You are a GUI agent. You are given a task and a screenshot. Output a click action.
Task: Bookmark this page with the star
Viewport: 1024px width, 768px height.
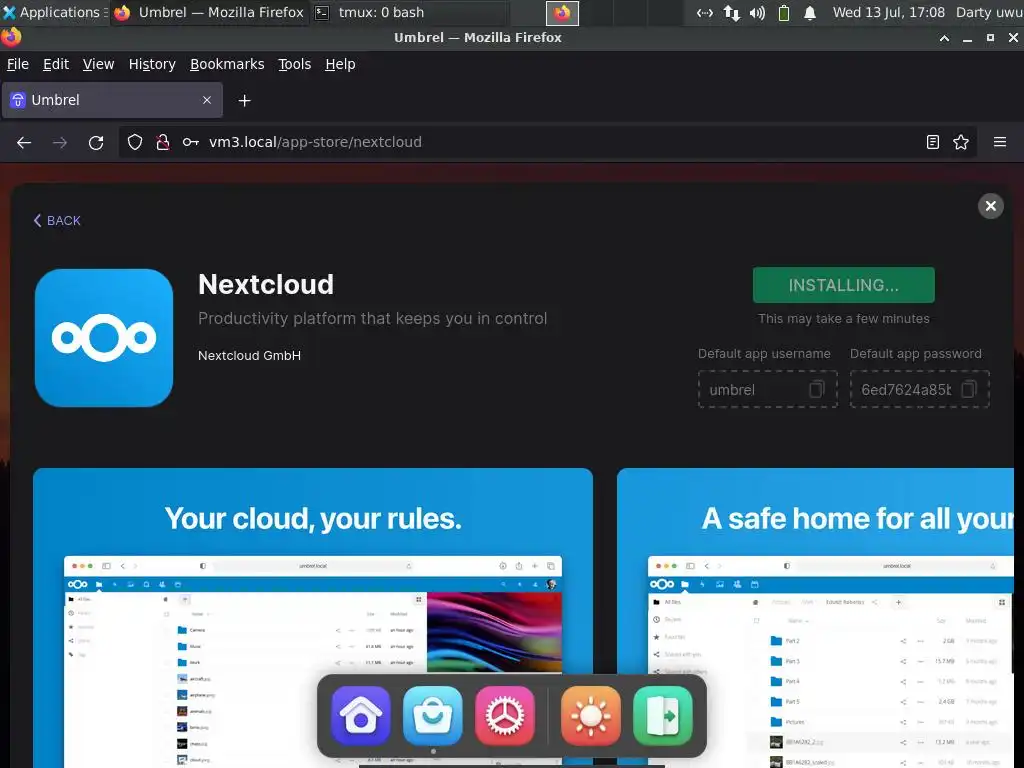coord(961,142)
